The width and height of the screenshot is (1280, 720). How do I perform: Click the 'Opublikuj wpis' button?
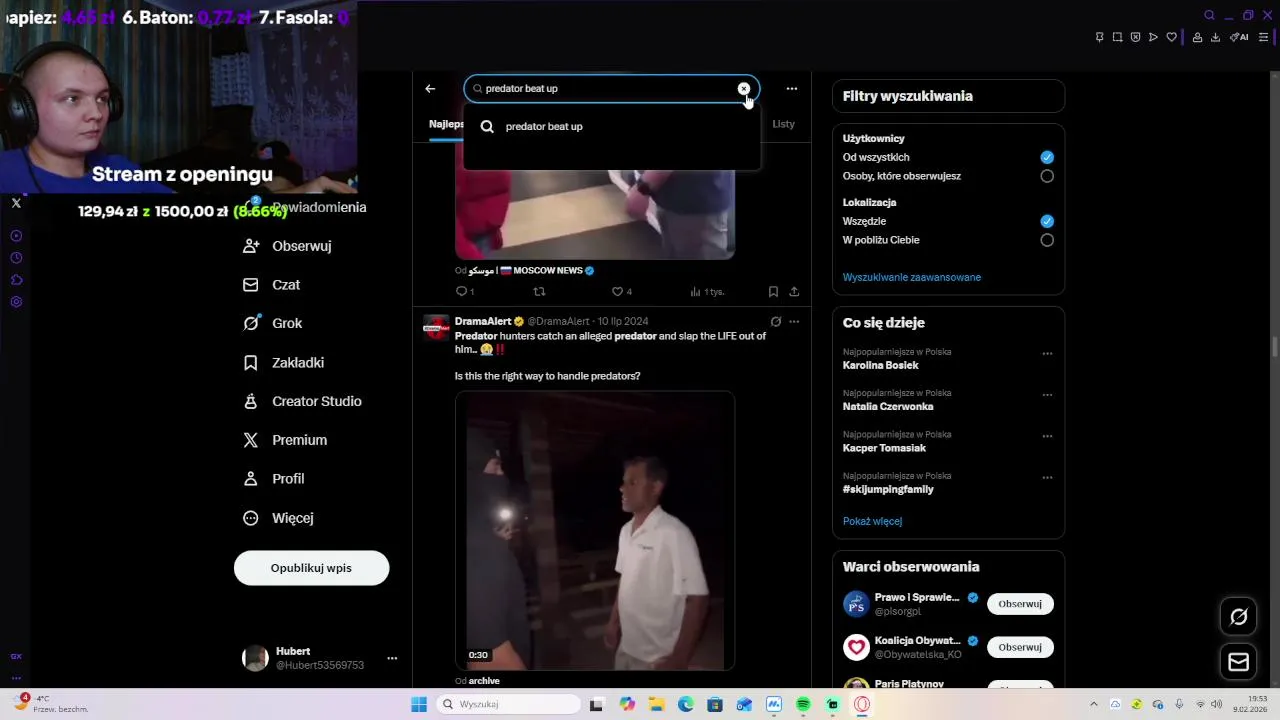click(x=311, y=568)
